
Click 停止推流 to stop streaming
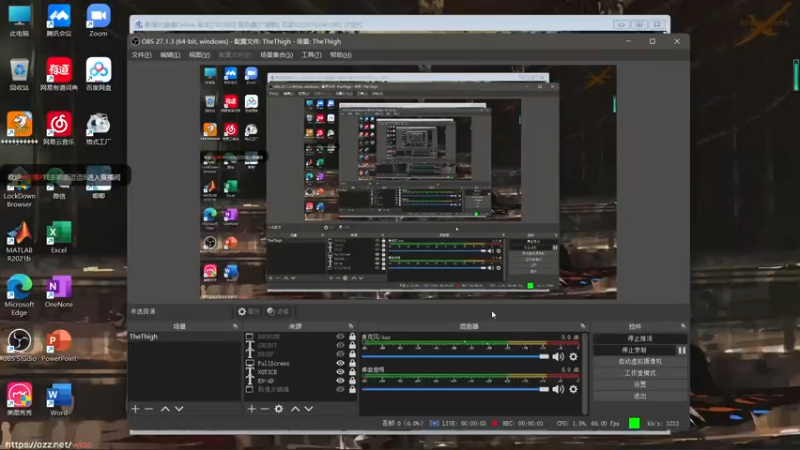coord(640,339)
